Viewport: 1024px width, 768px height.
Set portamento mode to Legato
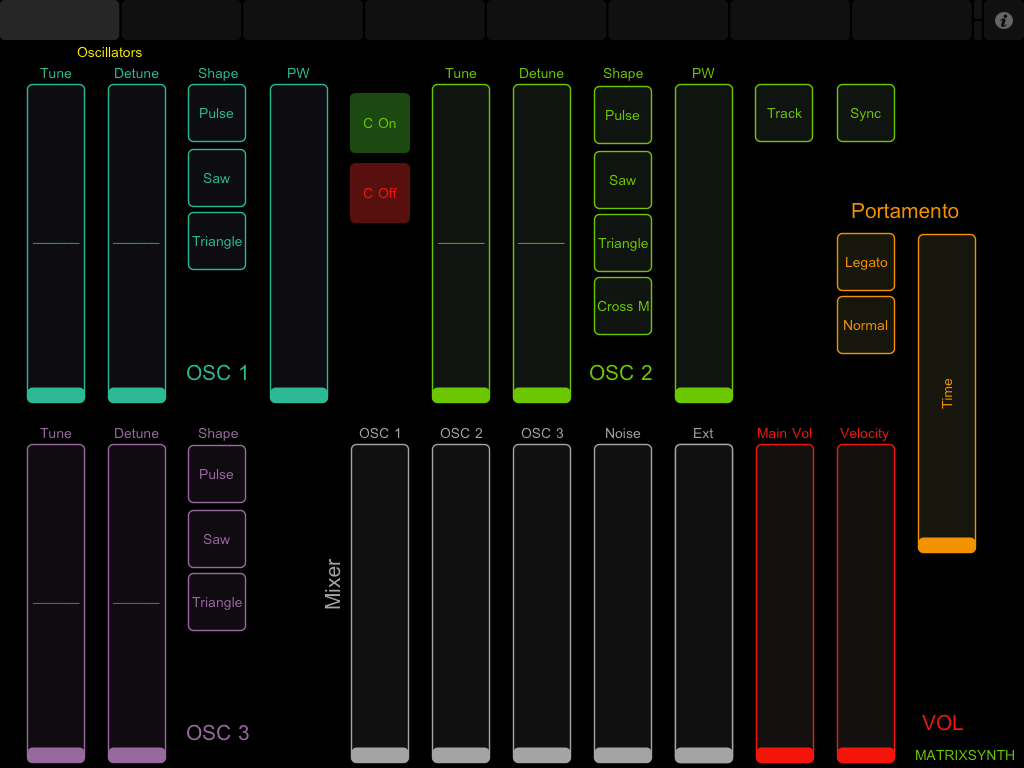(866, 262)
